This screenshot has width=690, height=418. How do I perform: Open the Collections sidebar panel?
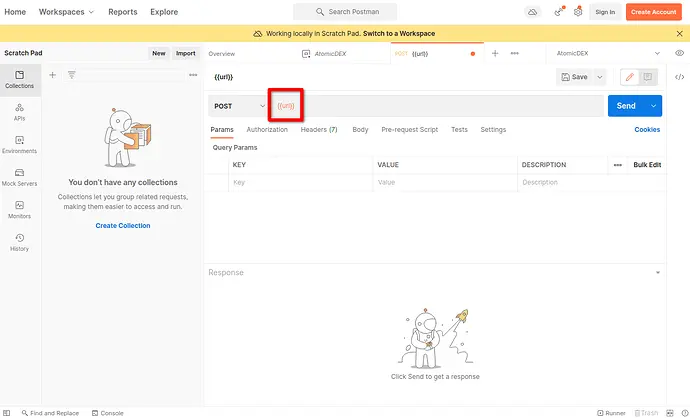coord(19,79)
